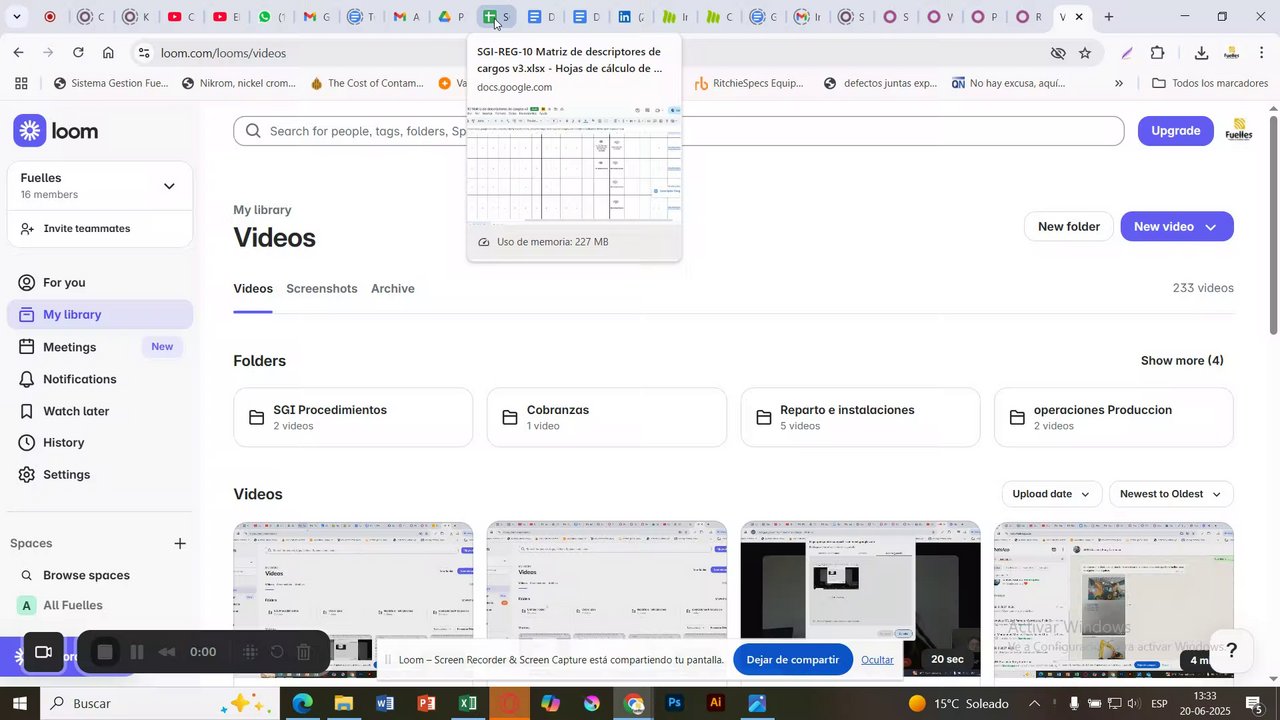Select the Videos tab
Viewport: 1280px width, 720px height.
click(x=253, y=289)
